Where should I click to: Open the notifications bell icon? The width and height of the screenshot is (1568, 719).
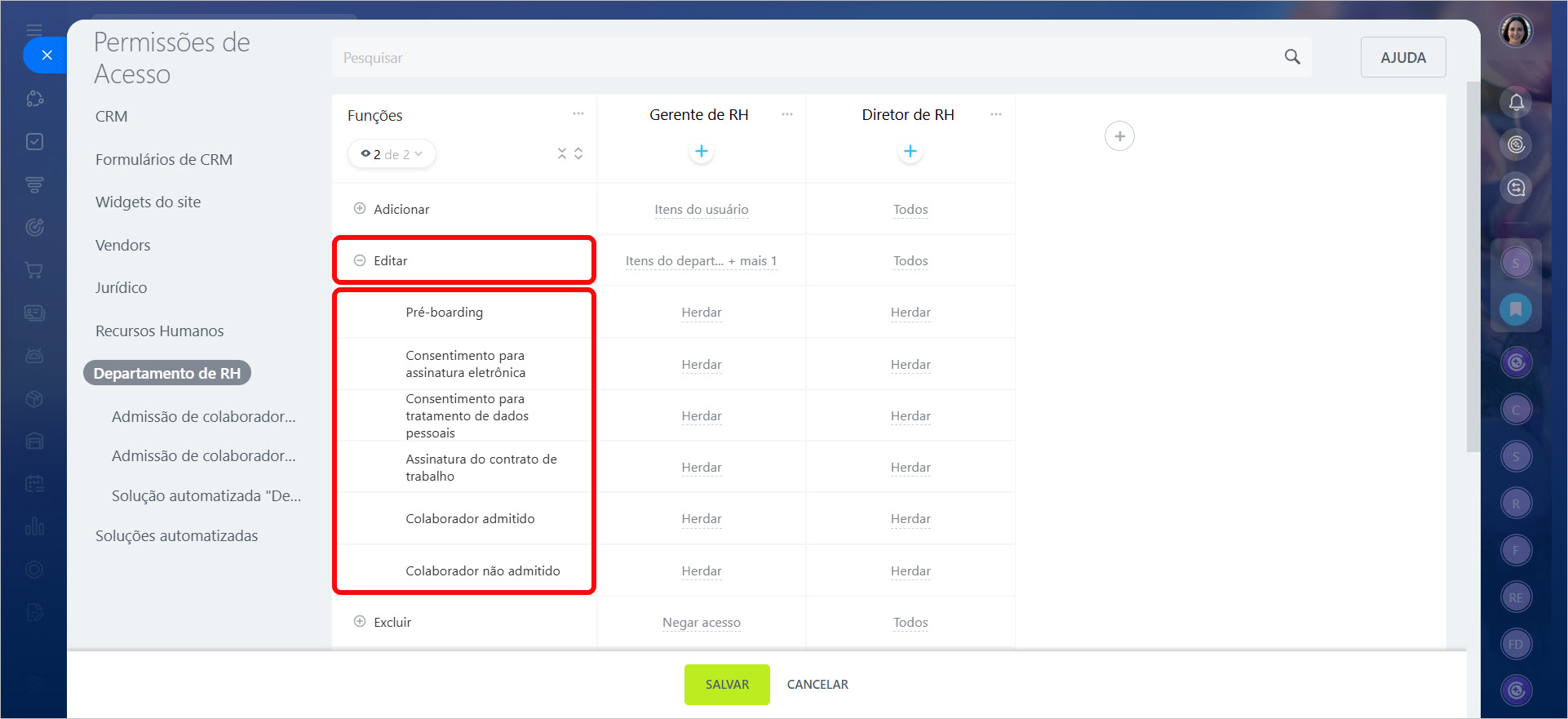(1516, 102)
